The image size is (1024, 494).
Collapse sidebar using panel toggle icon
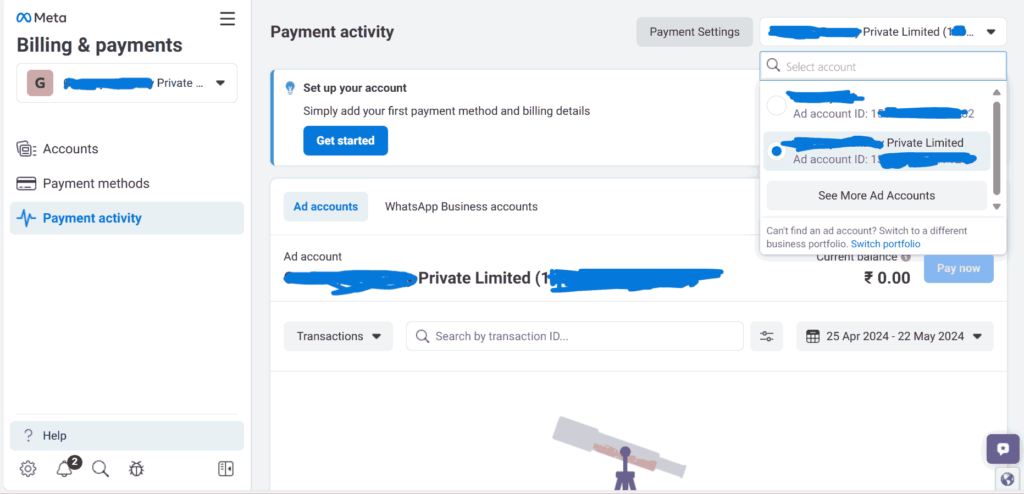pos(225,468)
